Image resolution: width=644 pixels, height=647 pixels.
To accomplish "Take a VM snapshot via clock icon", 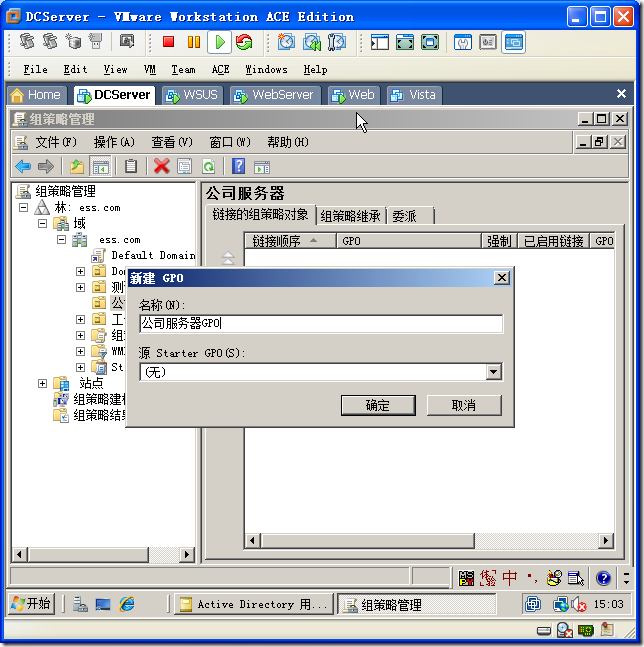I will pos(286,42).
